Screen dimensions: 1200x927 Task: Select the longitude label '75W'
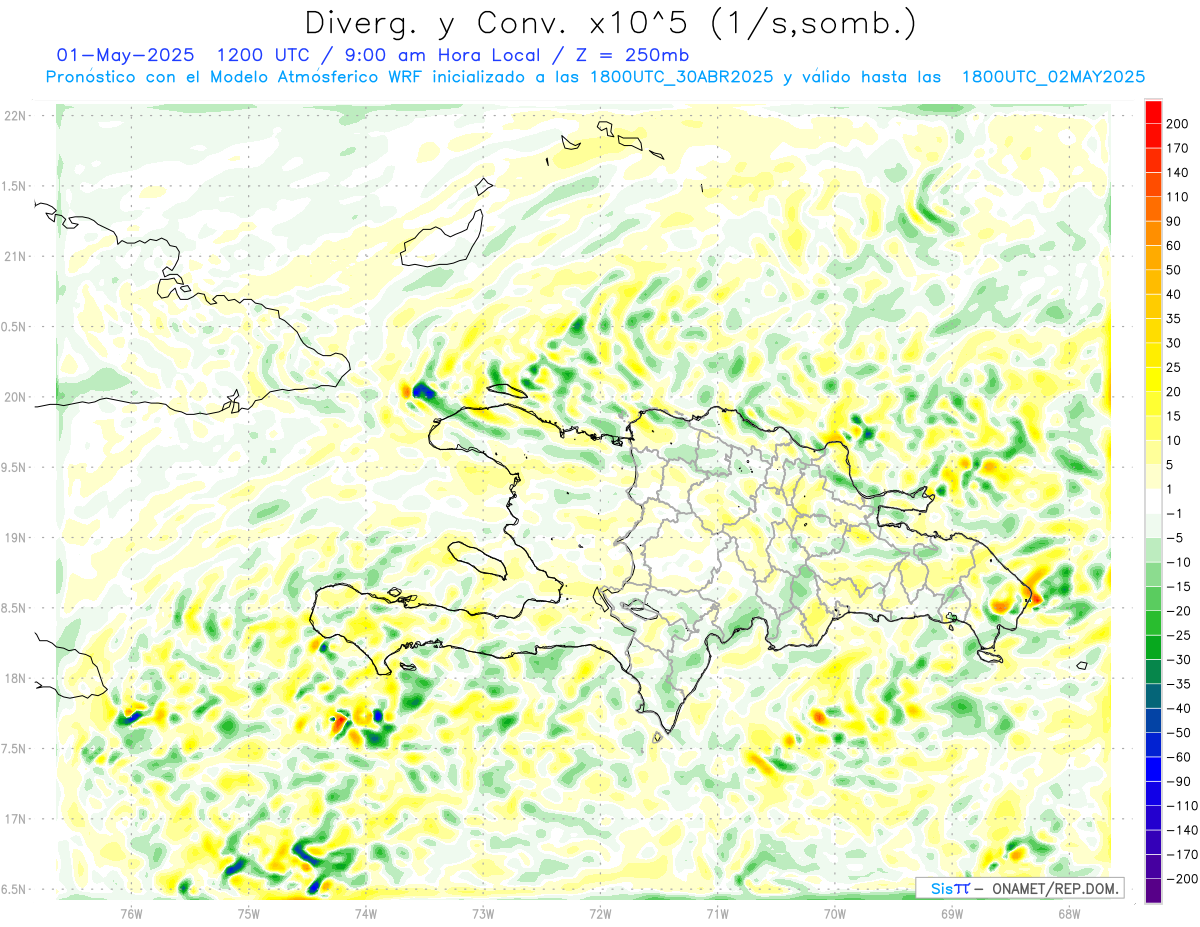pos(248,914)
